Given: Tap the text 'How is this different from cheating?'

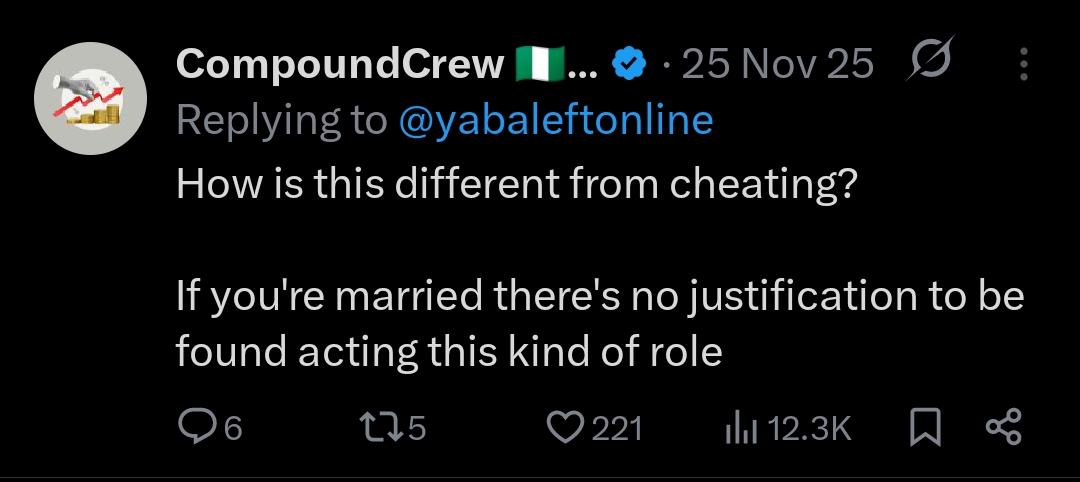Looking at the screenshot, I should (x=517, y=187).
